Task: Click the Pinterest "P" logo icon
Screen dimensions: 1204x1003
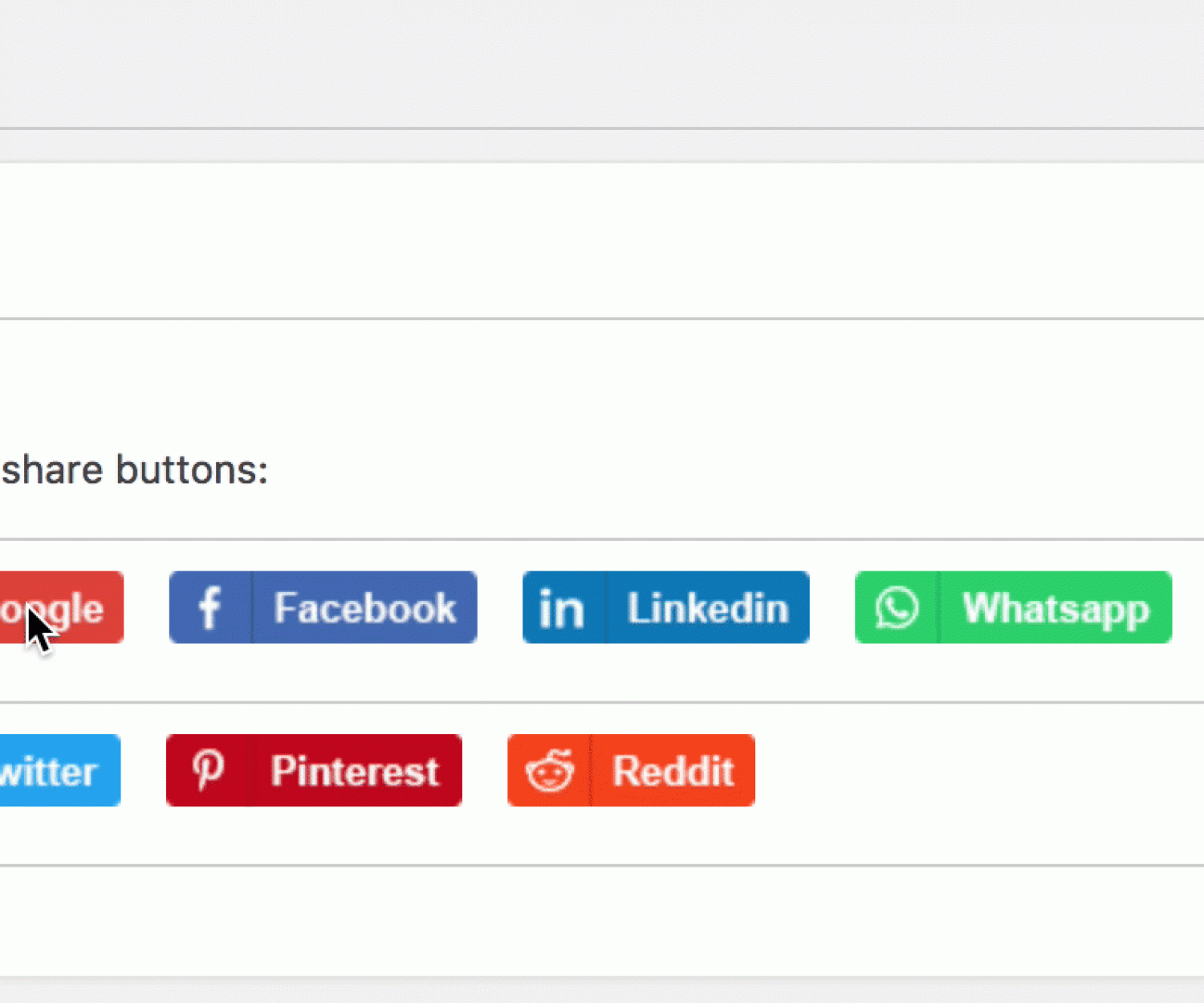Action: [x=208, y=770]
